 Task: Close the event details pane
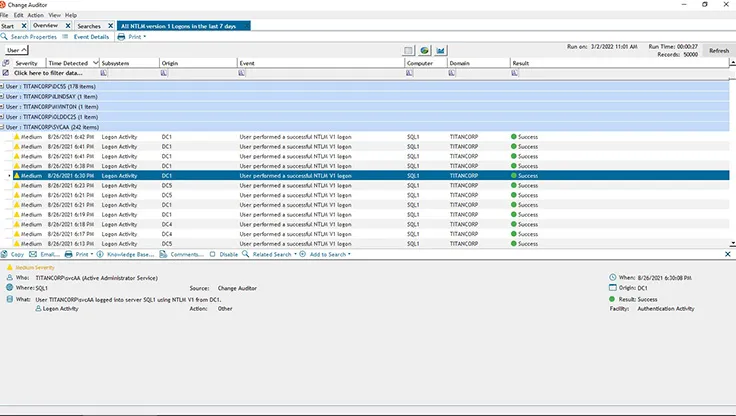click(728, 254)
